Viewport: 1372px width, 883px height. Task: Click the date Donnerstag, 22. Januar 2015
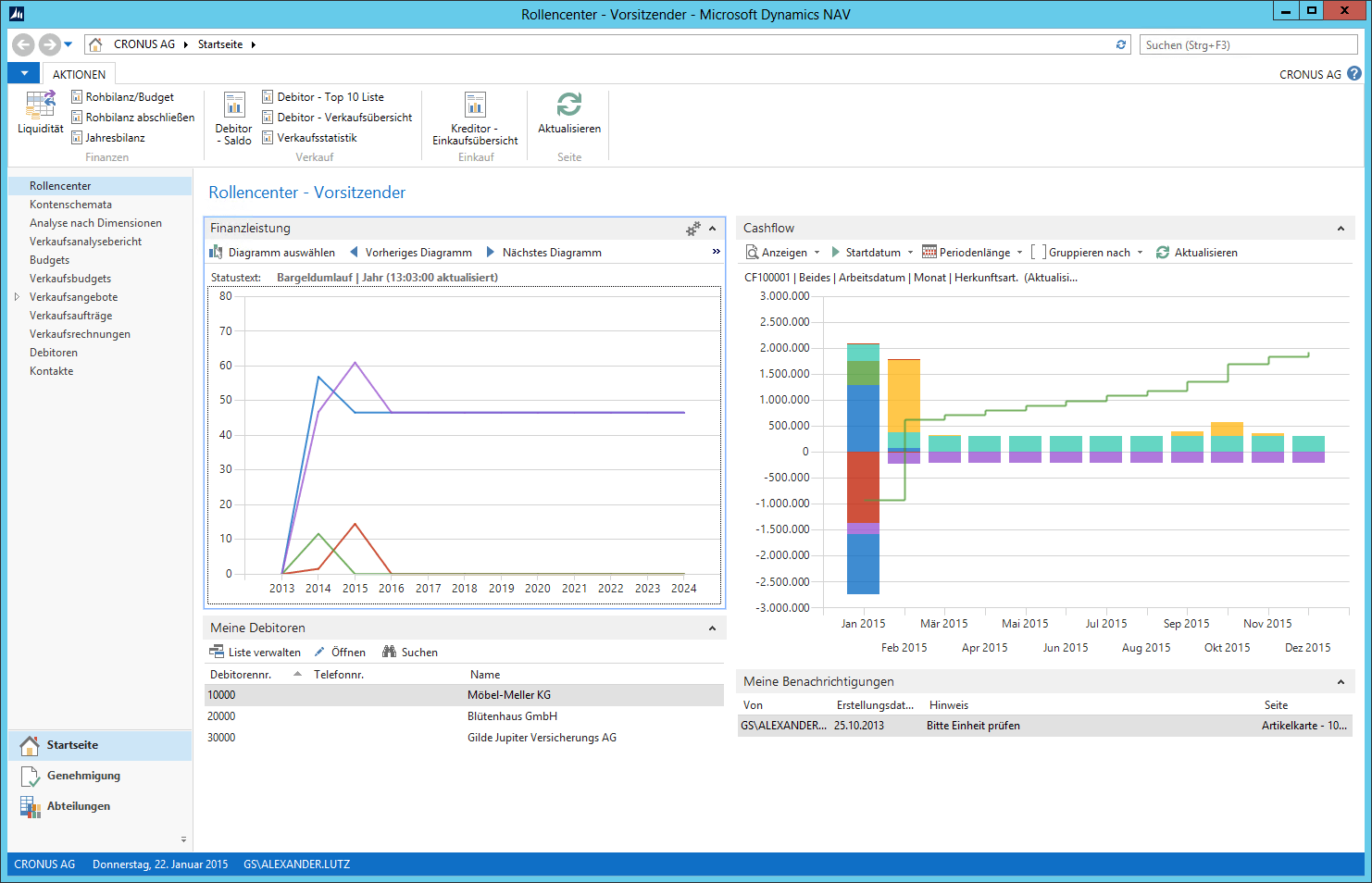tap(160, 864)
